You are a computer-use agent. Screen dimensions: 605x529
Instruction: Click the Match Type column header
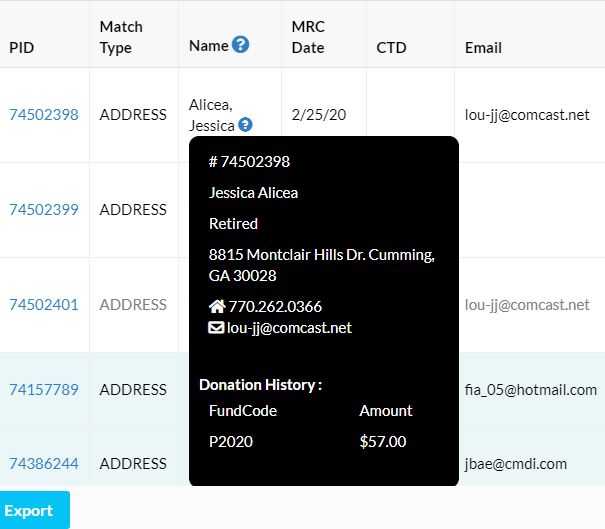click(121, 37)
